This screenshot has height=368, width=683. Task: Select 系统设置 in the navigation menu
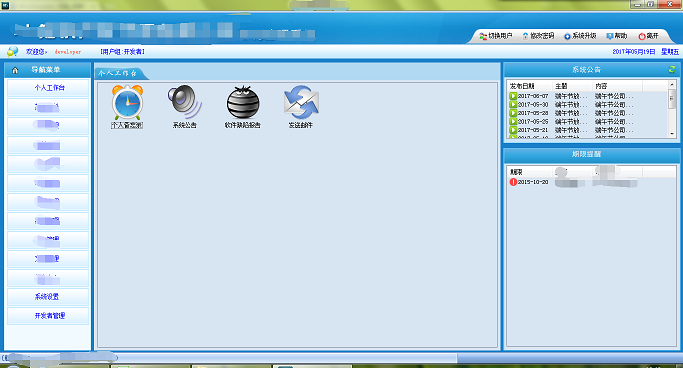(48, 297)
